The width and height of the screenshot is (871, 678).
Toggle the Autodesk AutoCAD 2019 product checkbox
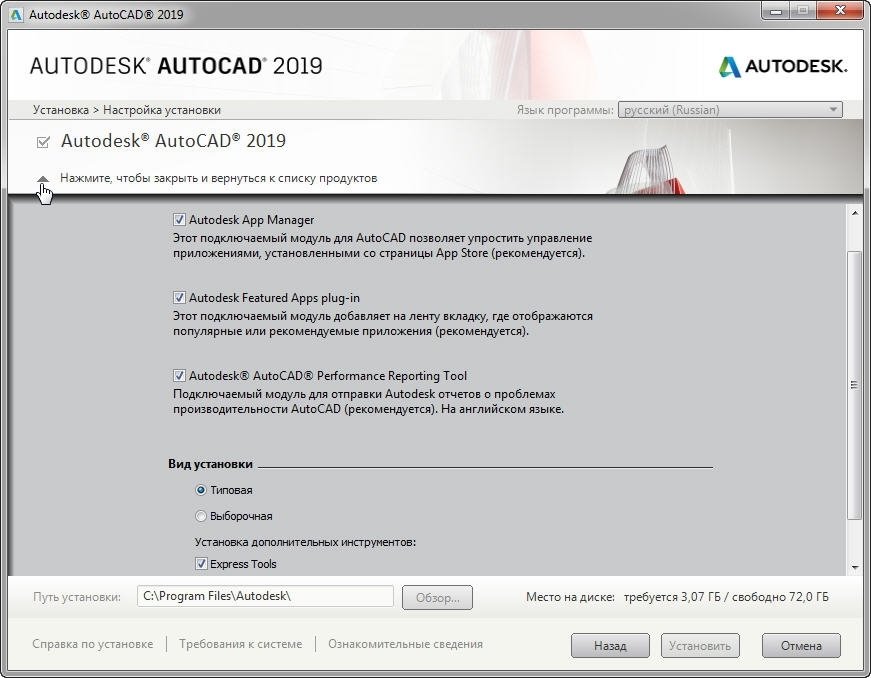coord(43,142)
